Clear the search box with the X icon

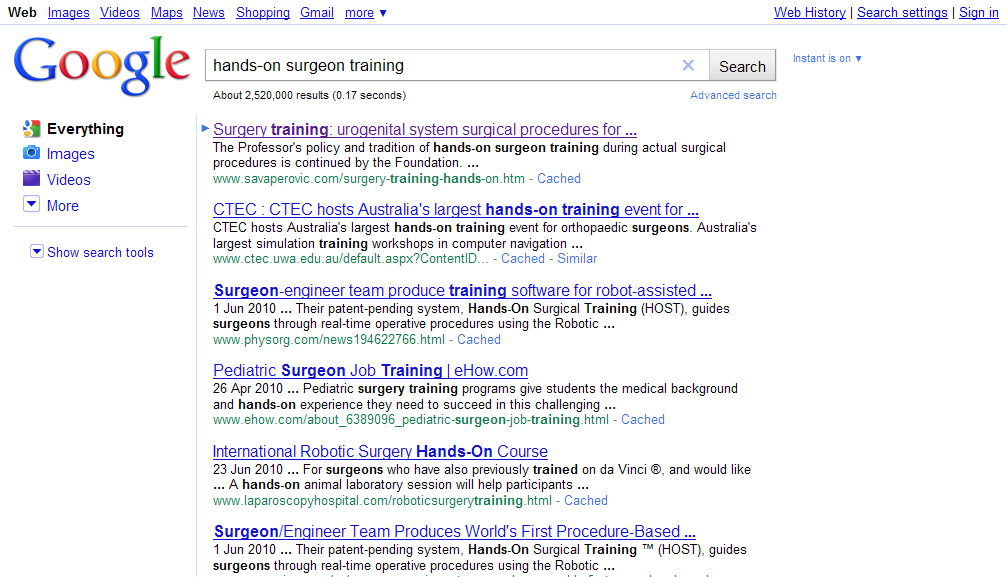(688, 66)
